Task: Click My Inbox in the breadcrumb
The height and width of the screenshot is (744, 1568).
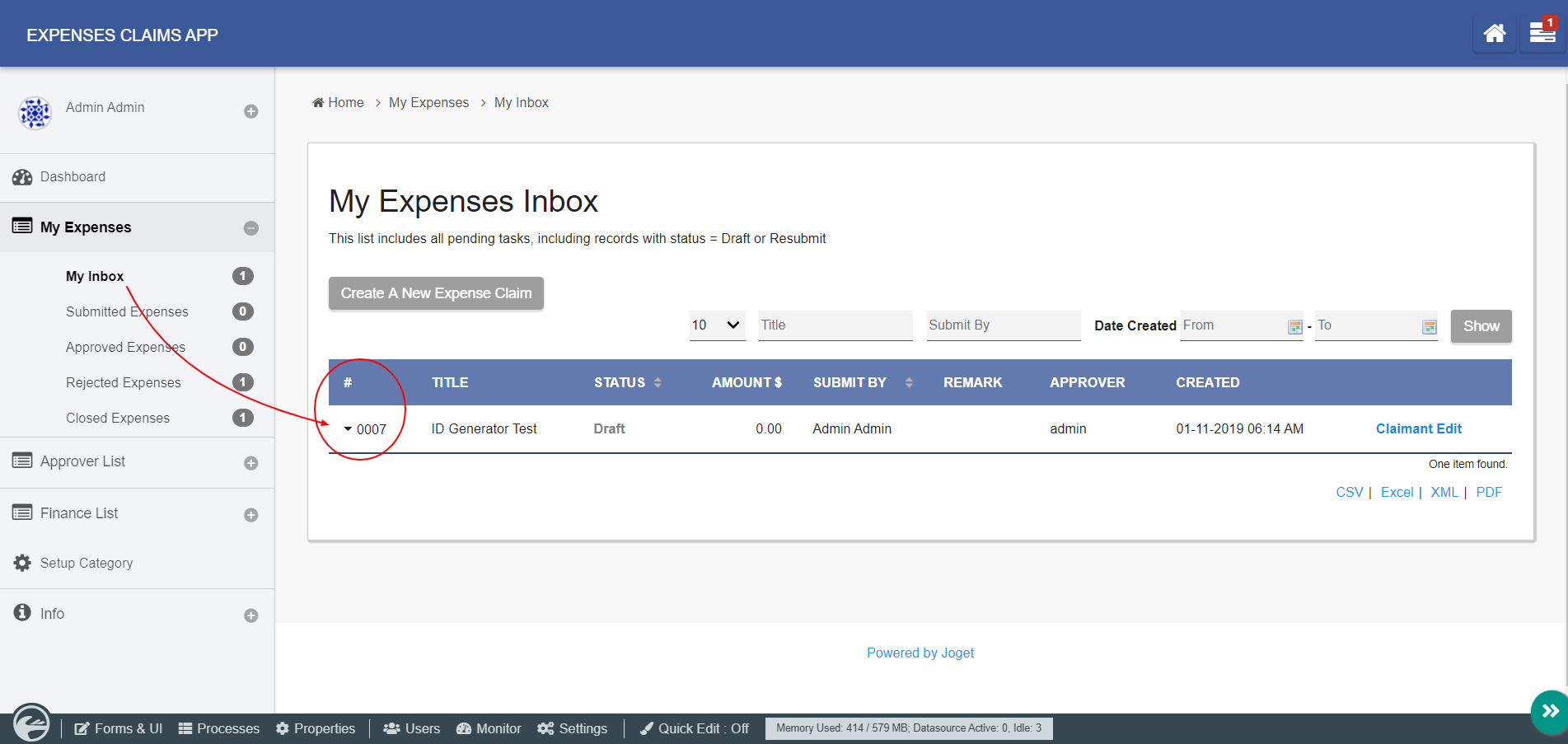Action: tap(522, 102)
